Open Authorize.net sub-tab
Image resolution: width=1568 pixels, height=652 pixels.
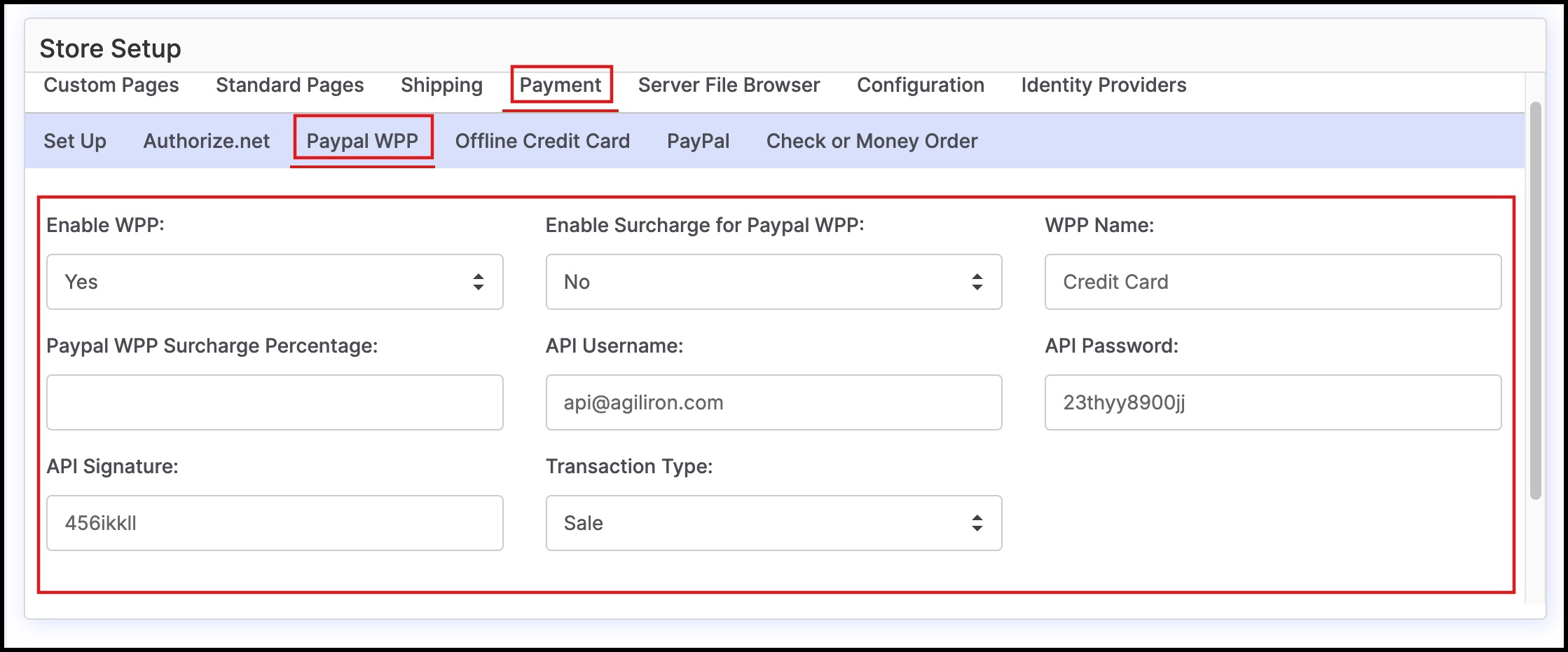207,141
